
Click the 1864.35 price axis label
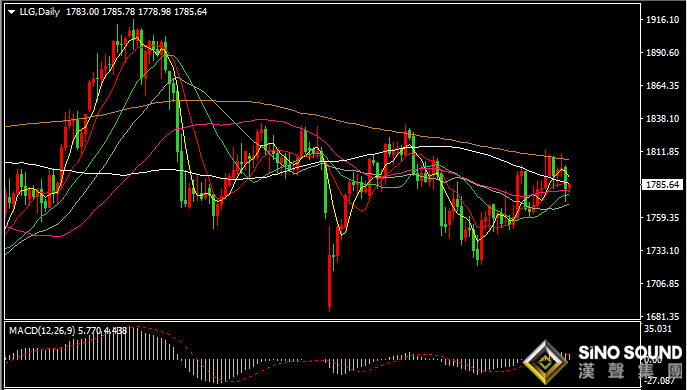662,85
